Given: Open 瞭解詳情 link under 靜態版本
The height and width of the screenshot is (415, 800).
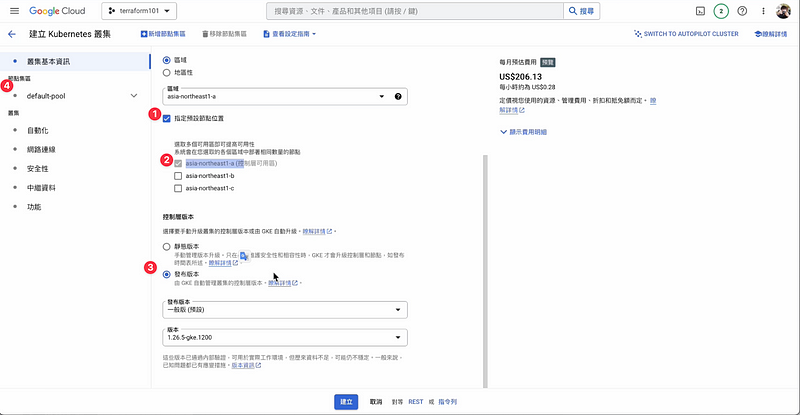Looking at the screenshot, I should coord(223,263).
